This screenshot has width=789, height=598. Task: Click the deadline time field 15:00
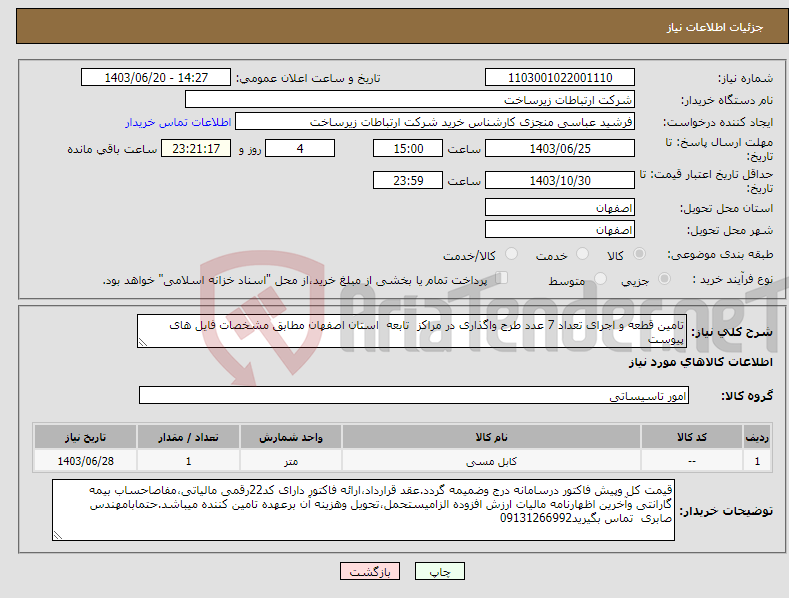408,148
